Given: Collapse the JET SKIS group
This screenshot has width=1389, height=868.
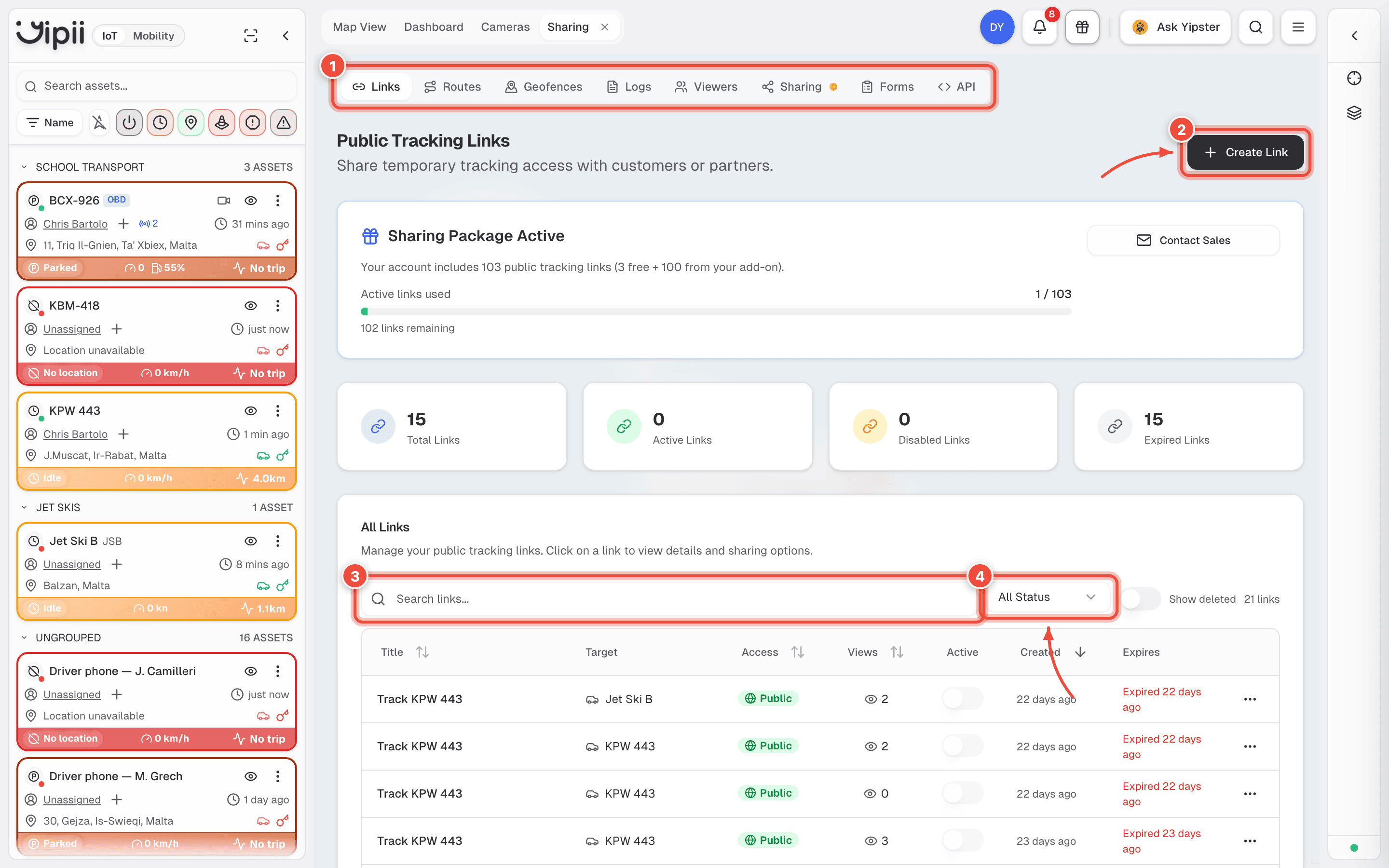Looking at the screenshot, I should pyautogui.click(x=24, y=507).
